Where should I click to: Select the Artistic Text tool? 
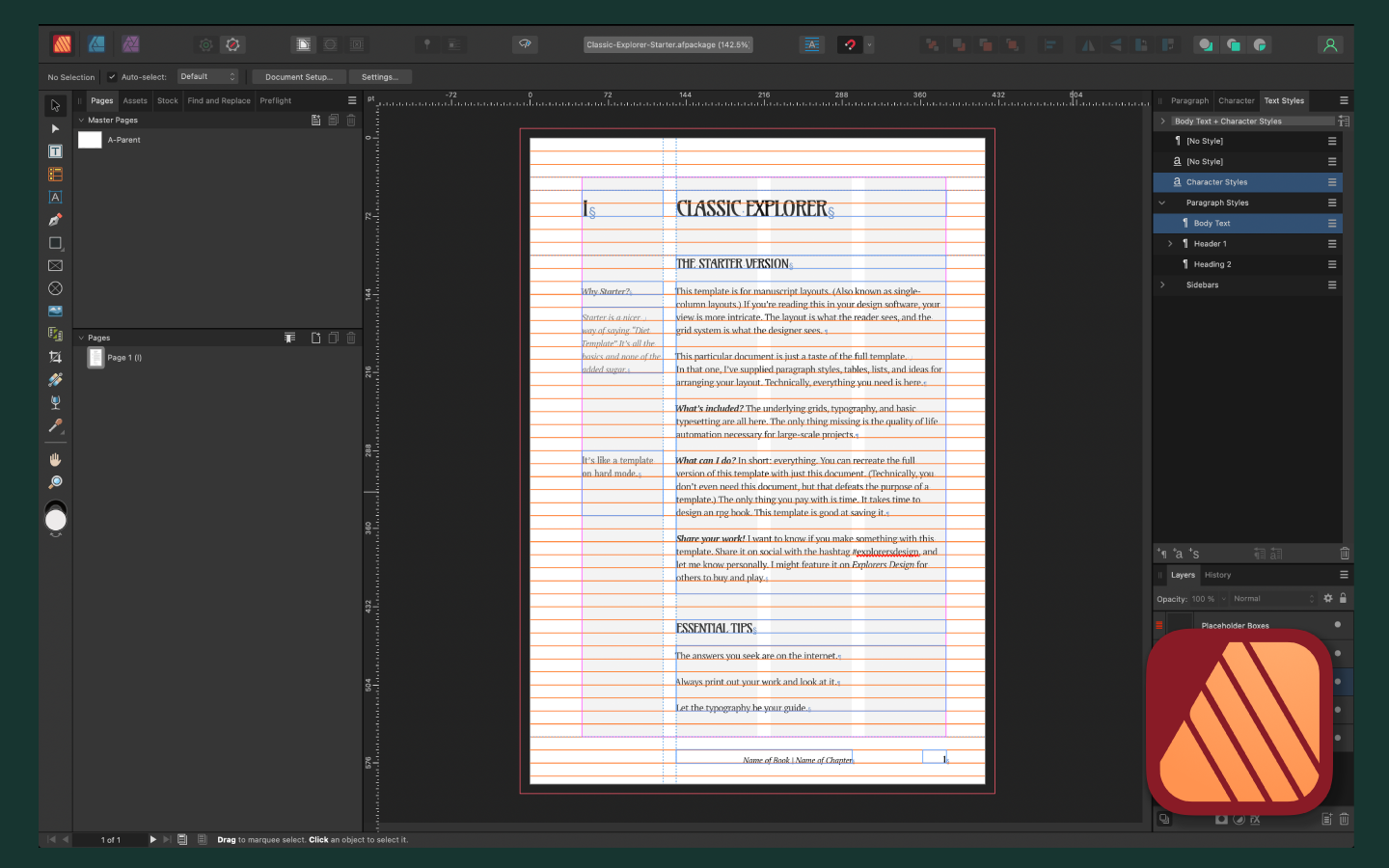click(55, 197)
